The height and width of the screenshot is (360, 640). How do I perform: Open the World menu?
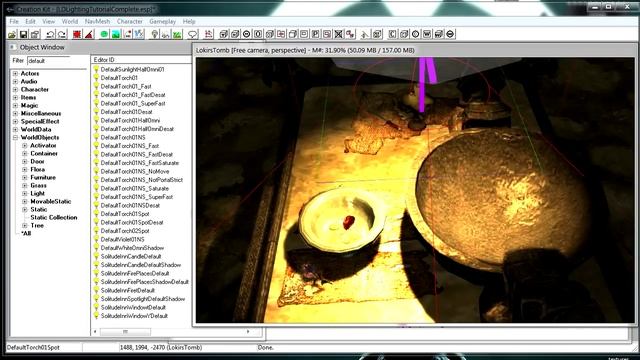coord(70,21)
